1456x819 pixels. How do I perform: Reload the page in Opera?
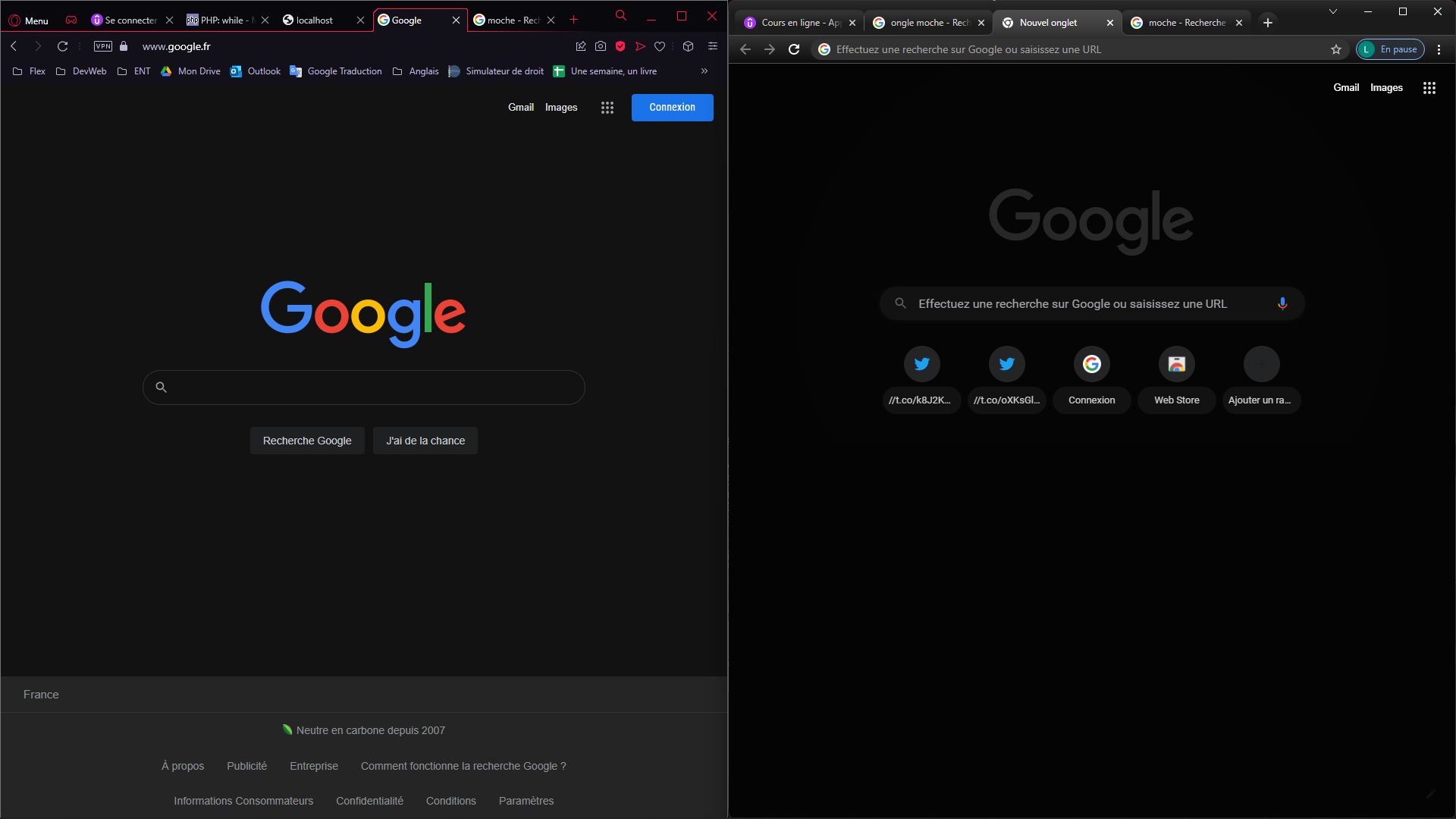(63, 46)
